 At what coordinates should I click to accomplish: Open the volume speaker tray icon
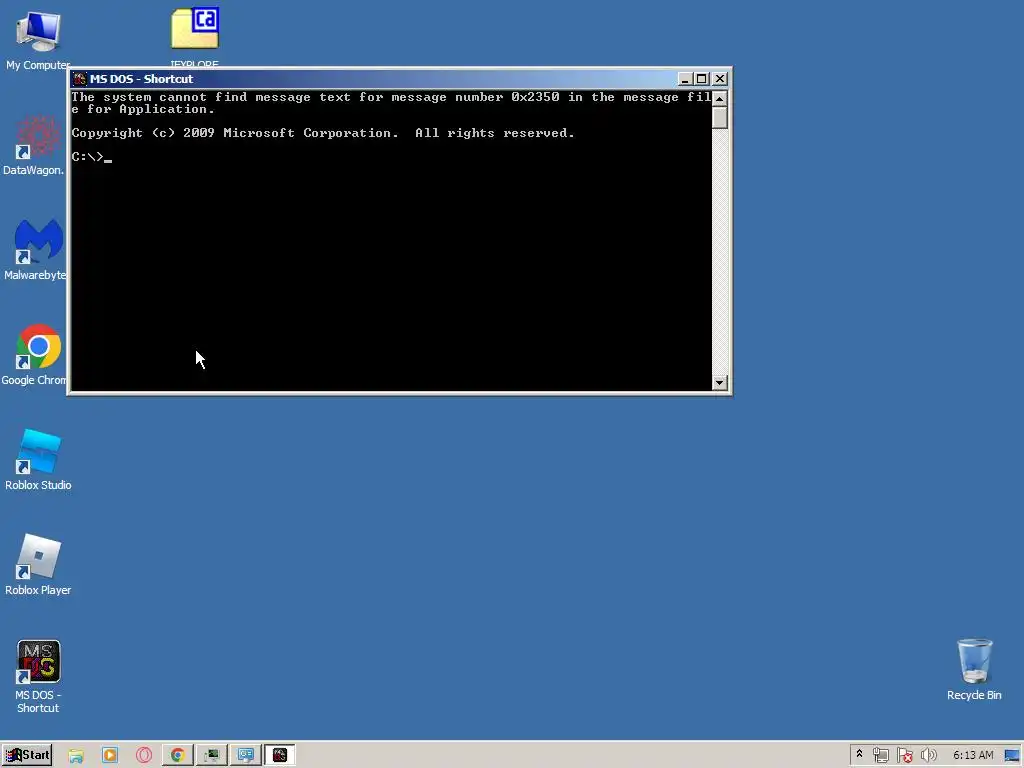click(x=928, y=755)
